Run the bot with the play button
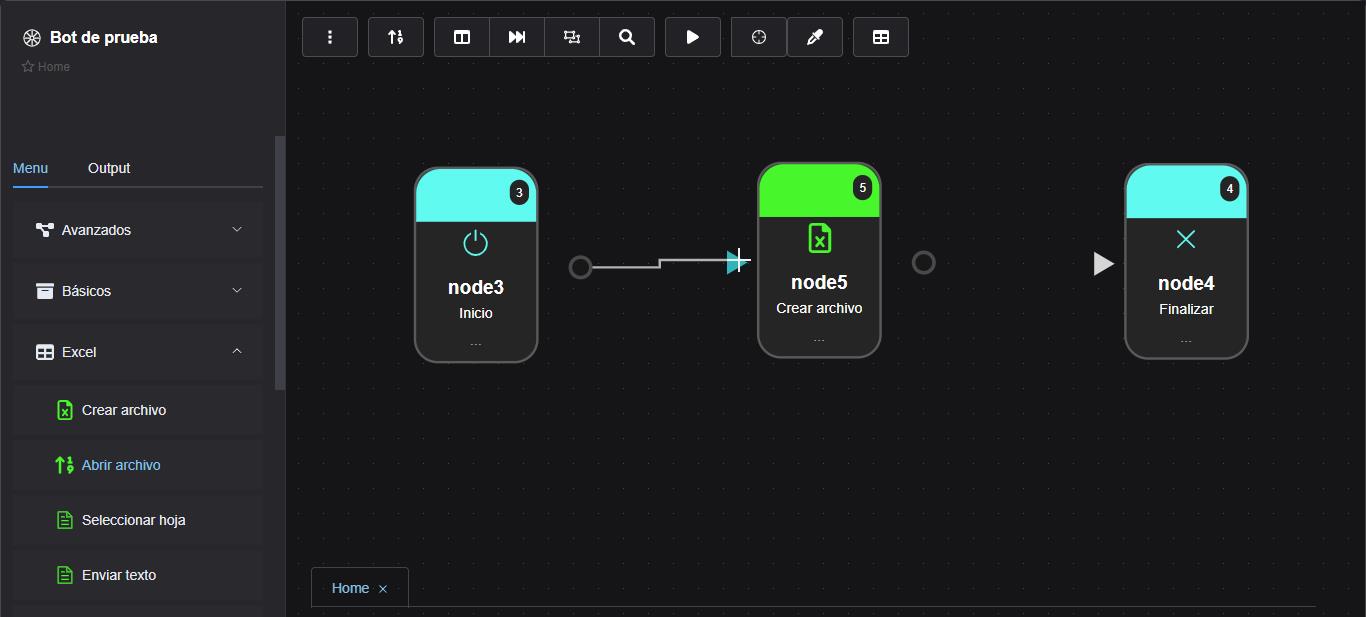Image resolution: width=1366 pixels, height=617 pixels. coord(693,37)
